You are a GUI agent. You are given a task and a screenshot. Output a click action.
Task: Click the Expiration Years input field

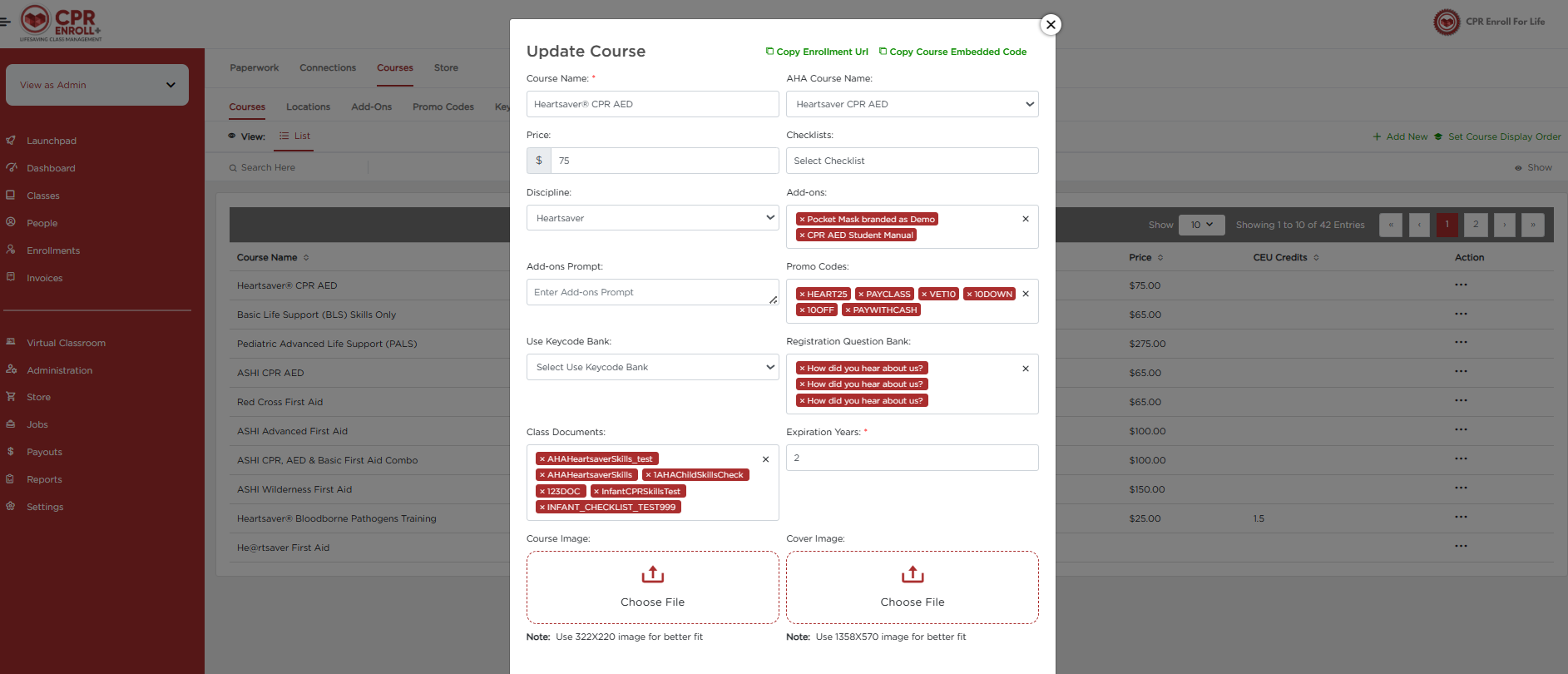pyautogui.click(x=912, y=458)
